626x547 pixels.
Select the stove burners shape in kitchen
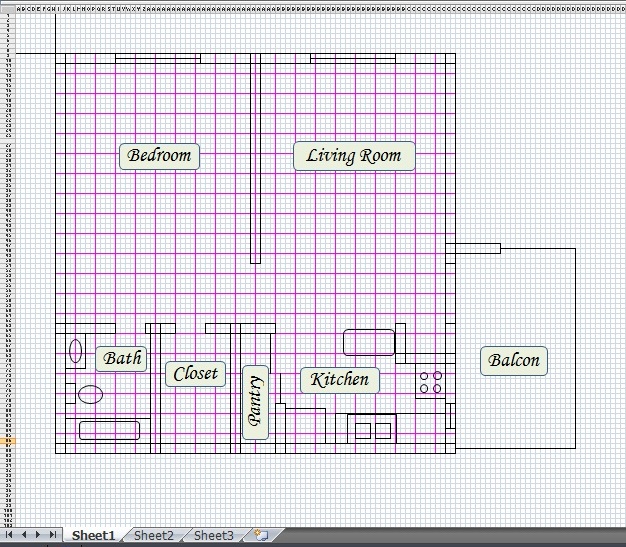[431, 382]
